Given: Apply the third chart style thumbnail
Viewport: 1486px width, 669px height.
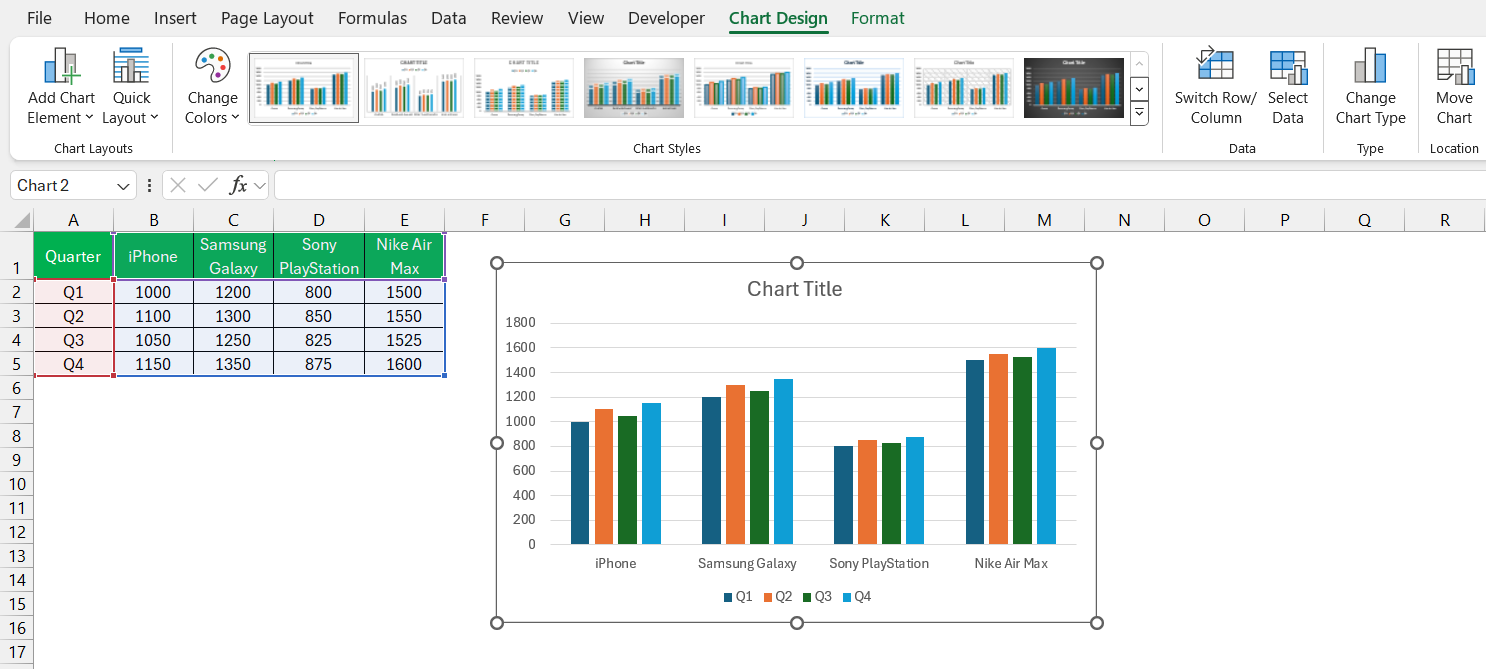Looking at the screenshot, I should tap(524, 88).
